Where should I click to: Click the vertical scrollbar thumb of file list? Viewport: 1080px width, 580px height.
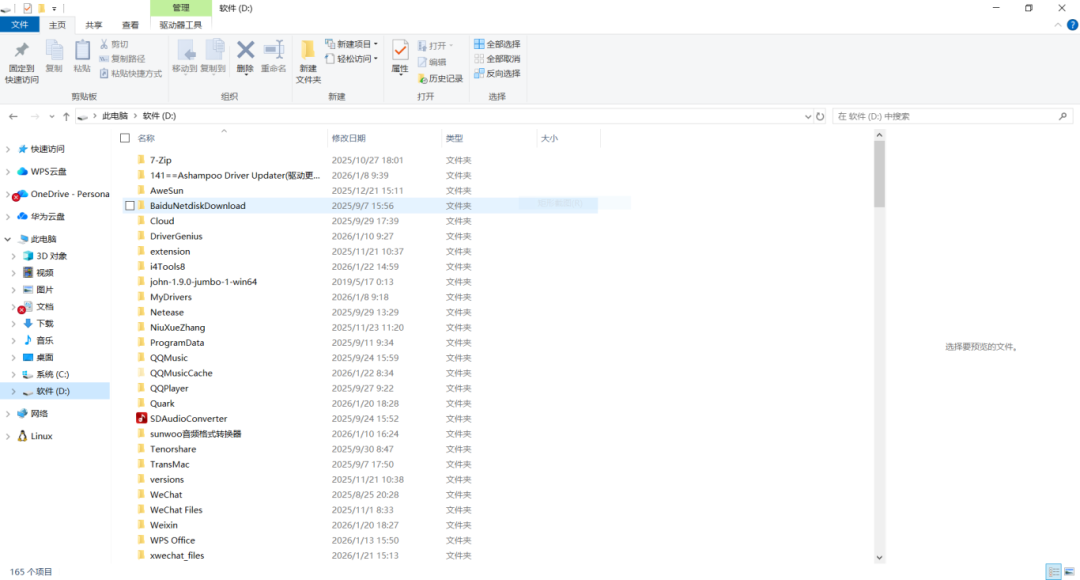(x=879, y=174)
